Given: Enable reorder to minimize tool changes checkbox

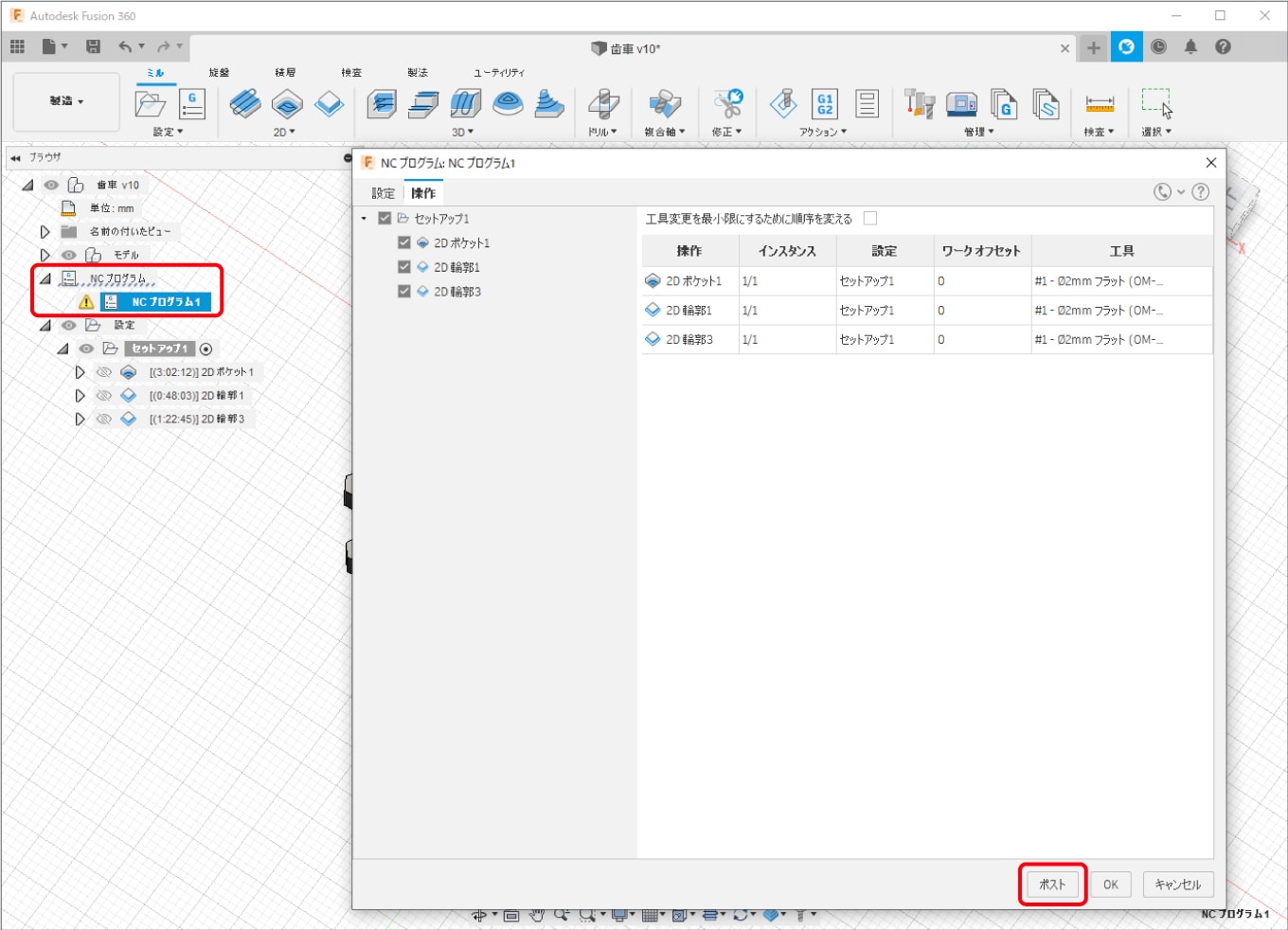Looking at the screenshot, I should point(869,218).
